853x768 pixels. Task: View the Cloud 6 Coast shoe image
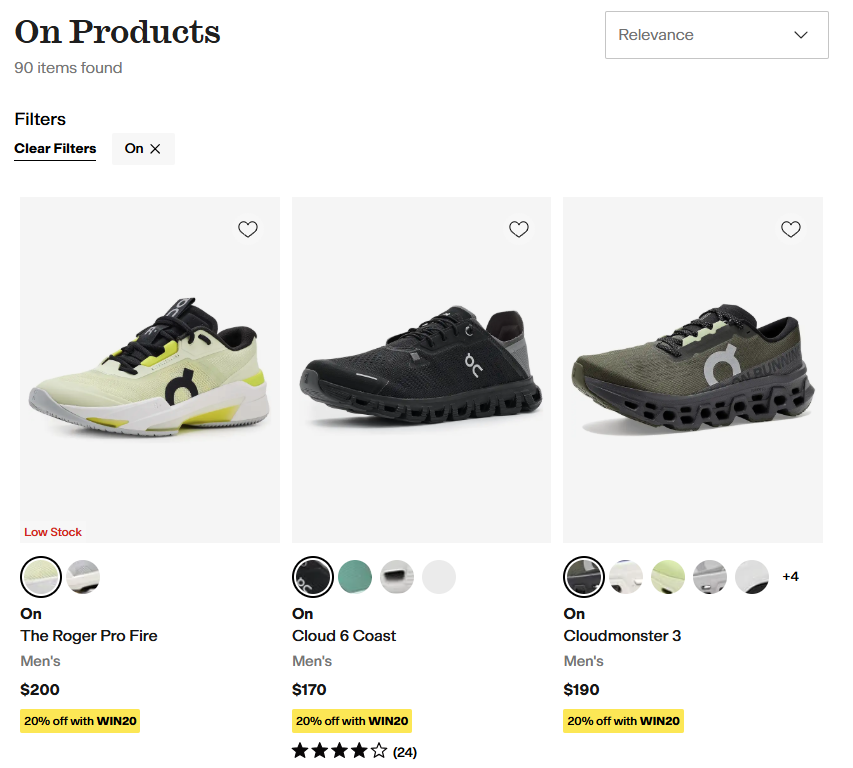tap(421, 370)
